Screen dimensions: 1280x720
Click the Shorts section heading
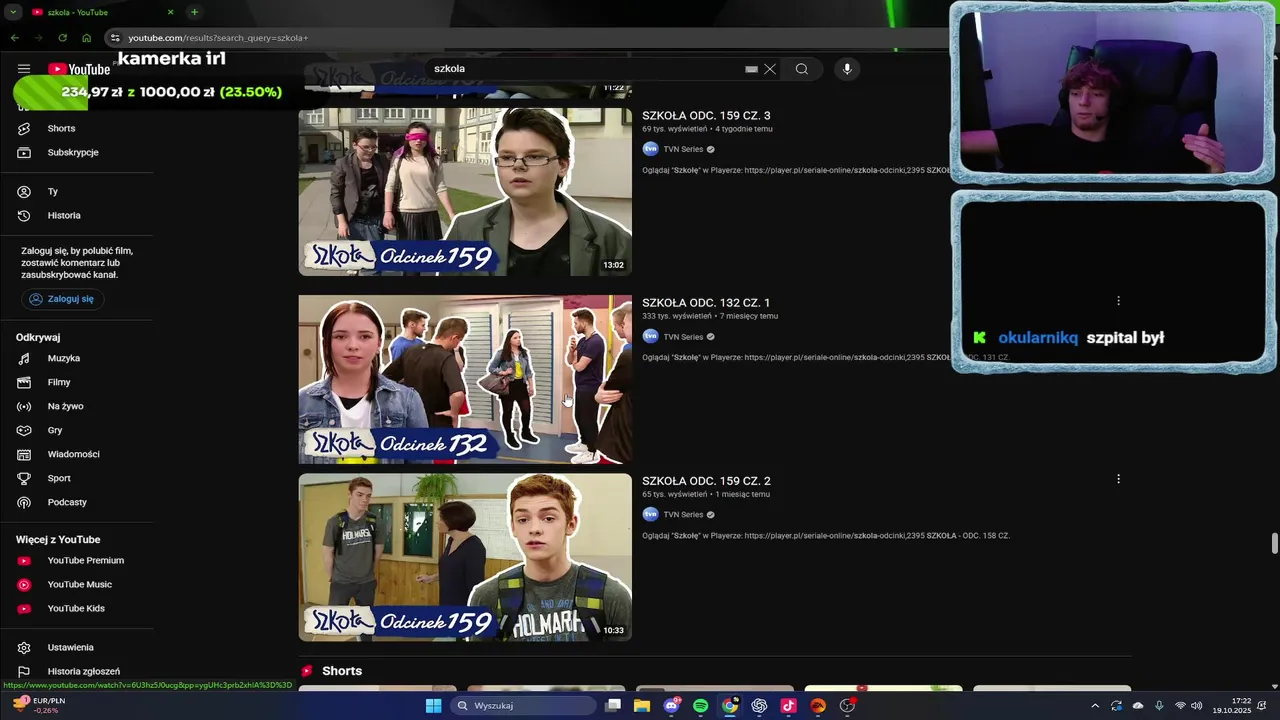pyautogui.click(x=342, y=671)
